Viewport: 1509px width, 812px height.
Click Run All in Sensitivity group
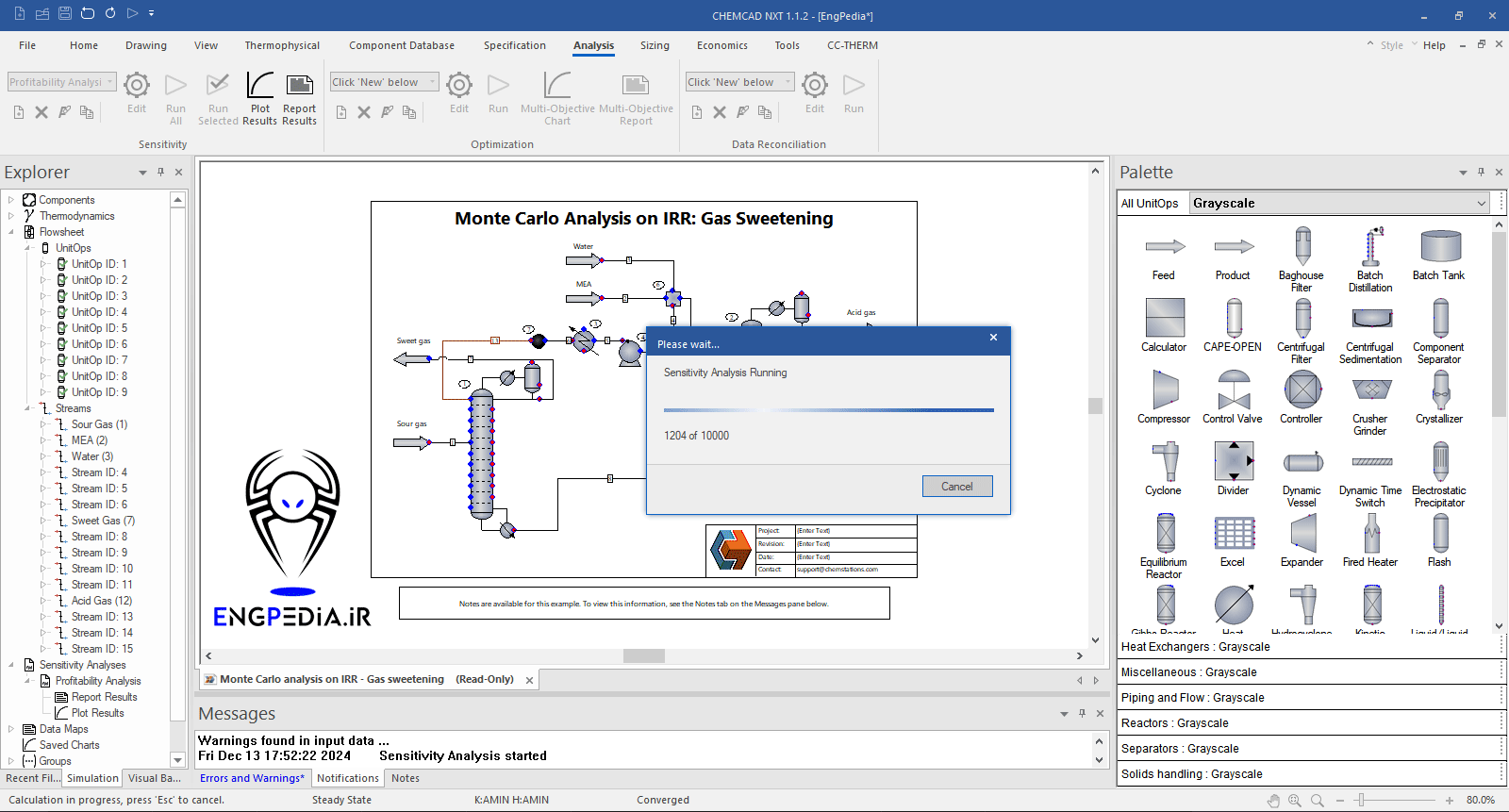click(x=175, y=99)
